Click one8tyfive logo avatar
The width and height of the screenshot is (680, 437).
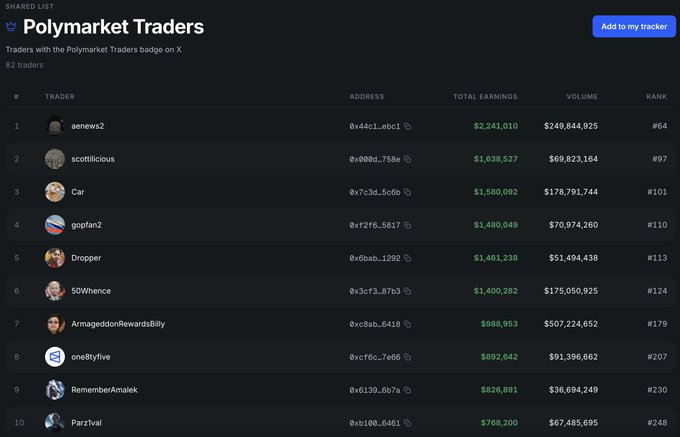pos(55,357)
